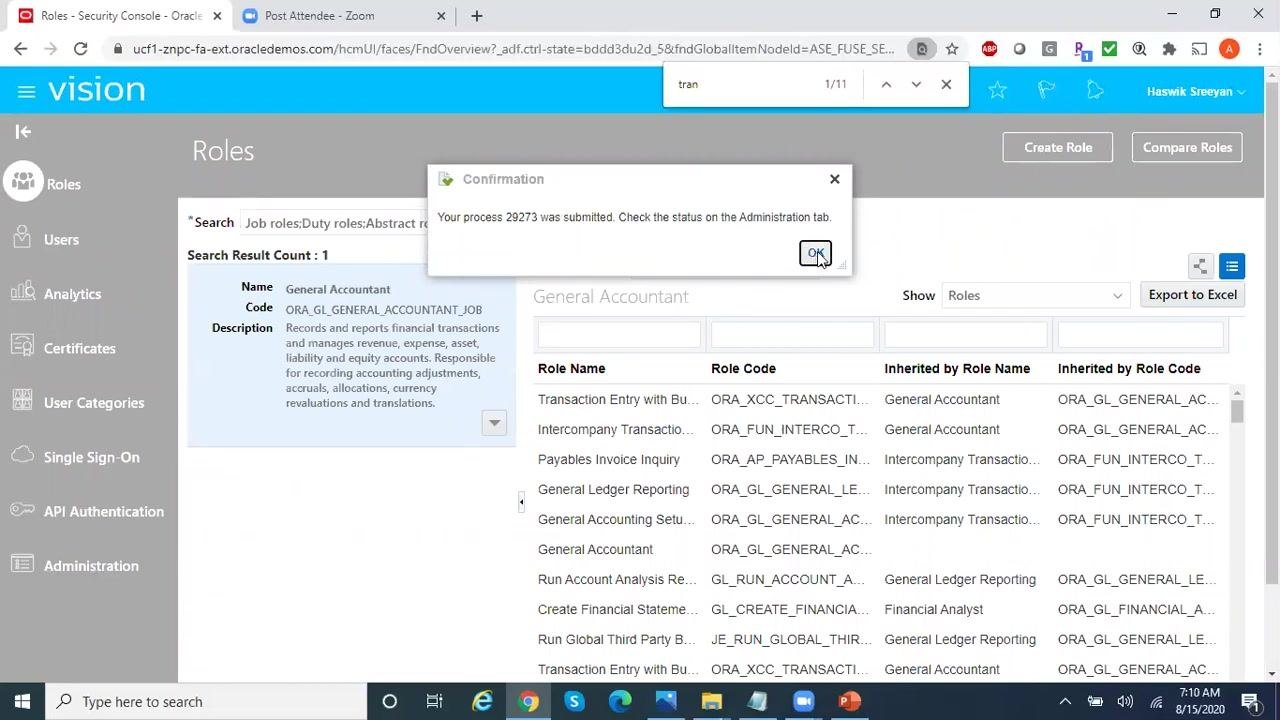Click the Windows taskbar search box
This screenshot has width=1280, height=720.
[207, 701]
